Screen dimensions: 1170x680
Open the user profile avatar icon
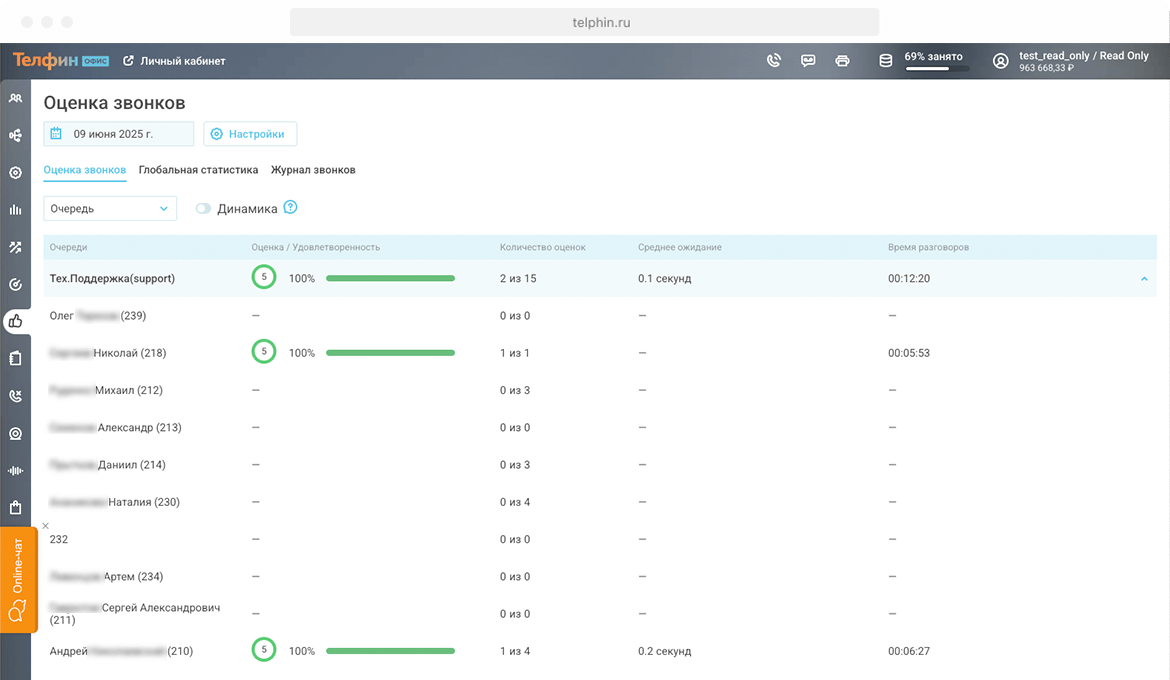[1000, 61]
